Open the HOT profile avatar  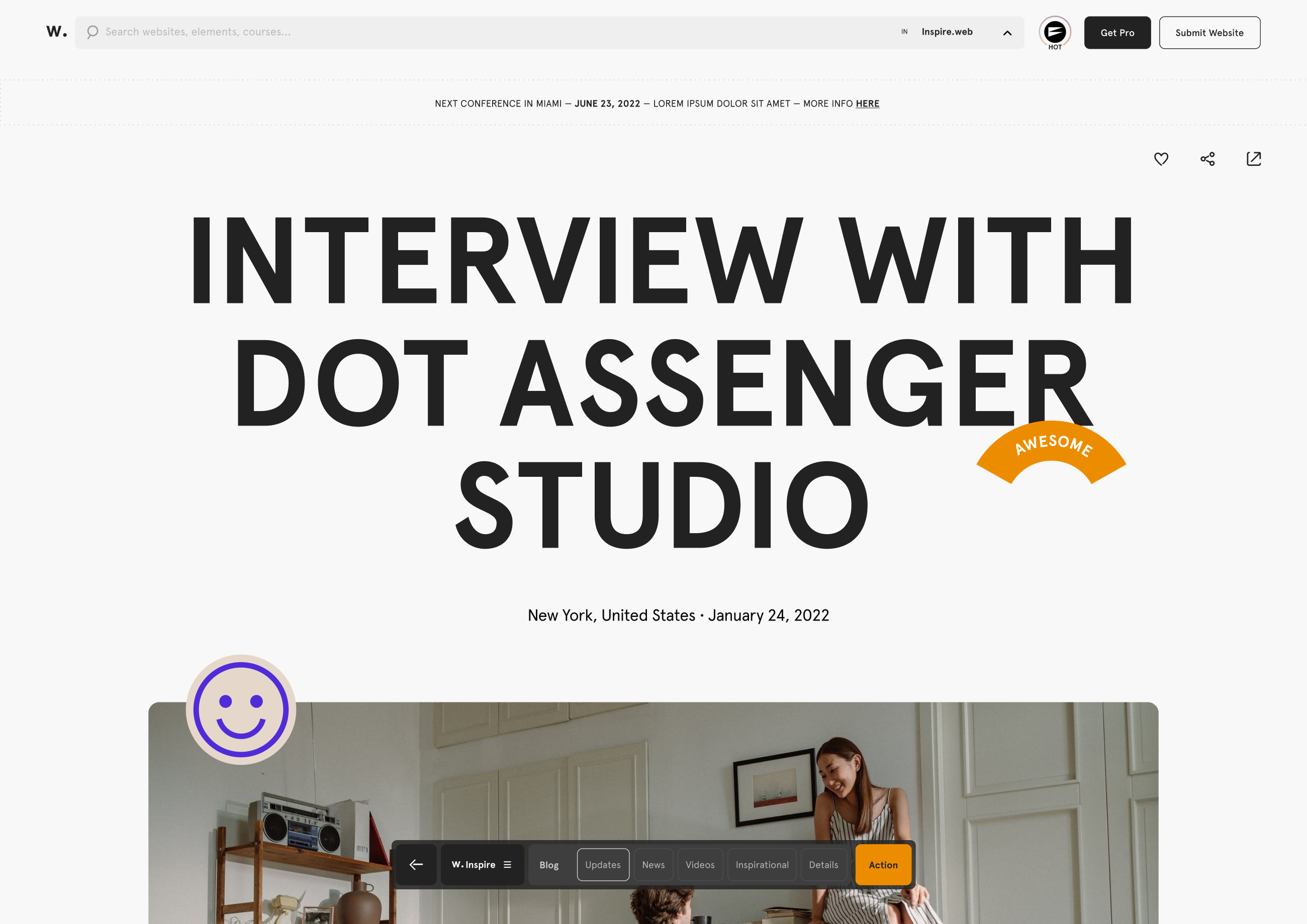[1054, 33]
